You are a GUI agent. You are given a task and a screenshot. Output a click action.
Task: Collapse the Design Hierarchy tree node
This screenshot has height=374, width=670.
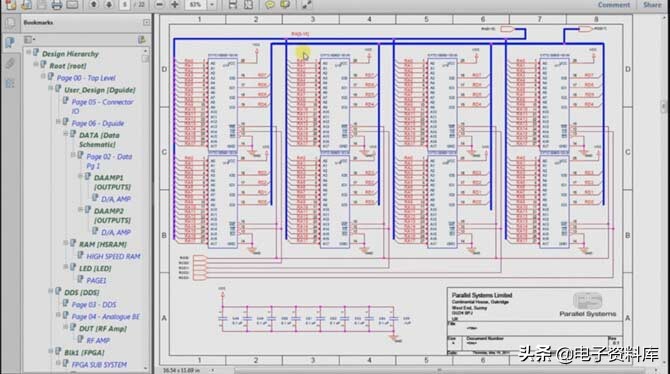pos(29,52)
